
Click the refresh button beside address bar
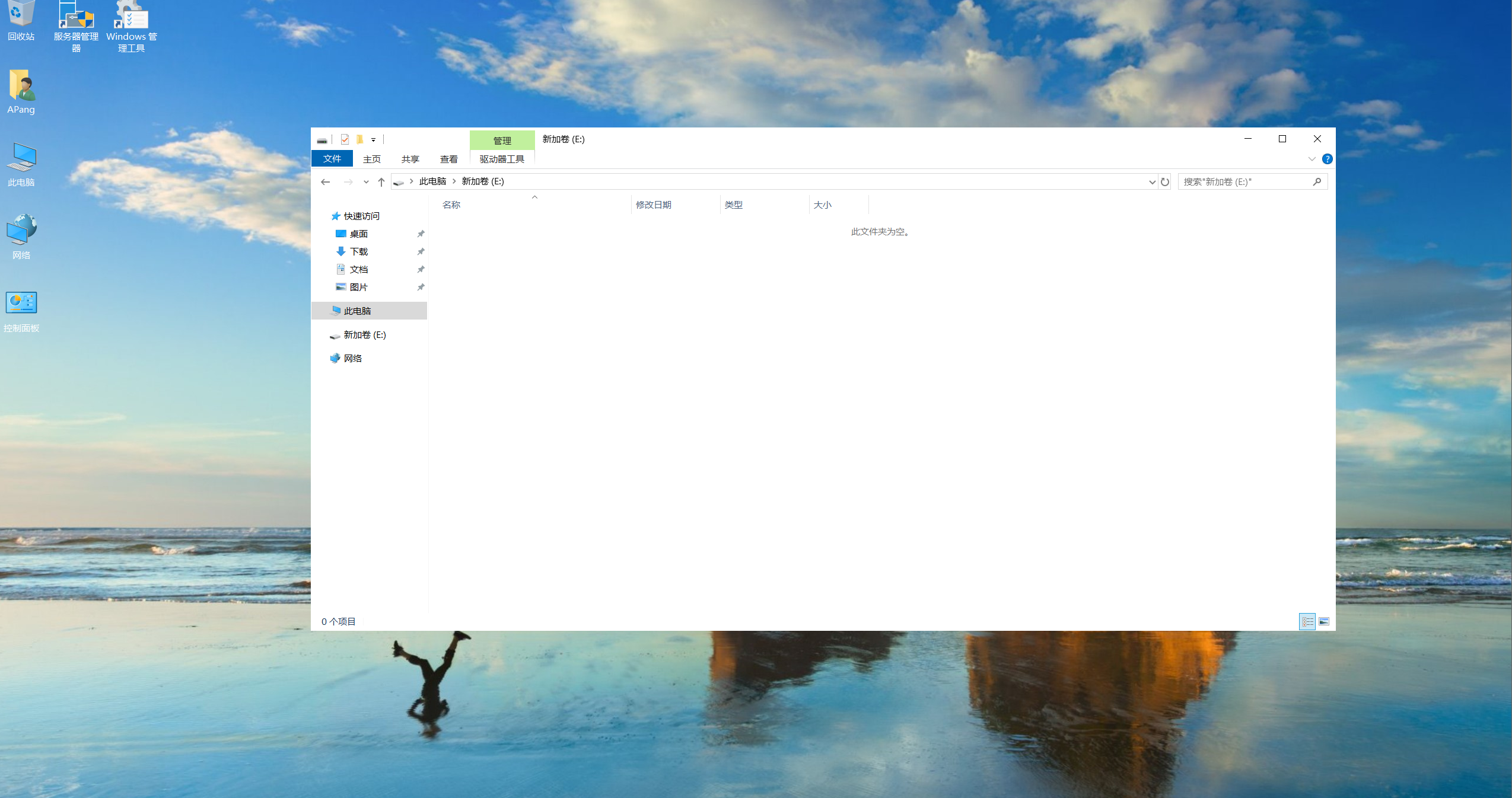point(1165,182)
